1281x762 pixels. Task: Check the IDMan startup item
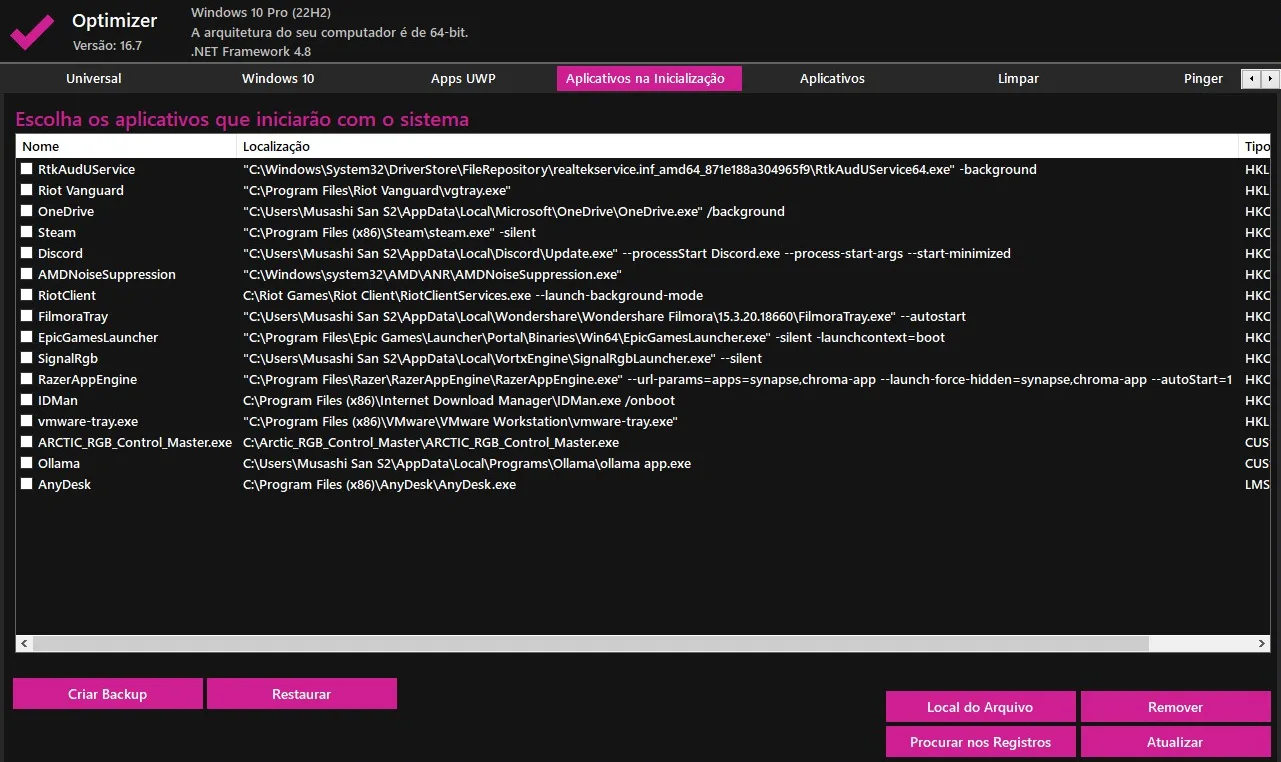27,401
